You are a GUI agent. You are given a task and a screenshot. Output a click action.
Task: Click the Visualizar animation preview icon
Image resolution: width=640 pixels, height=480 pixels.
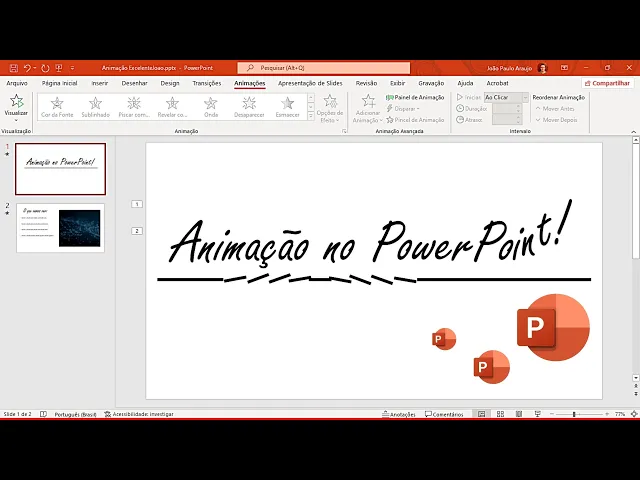pyautogui.click(x=16, y=101)
